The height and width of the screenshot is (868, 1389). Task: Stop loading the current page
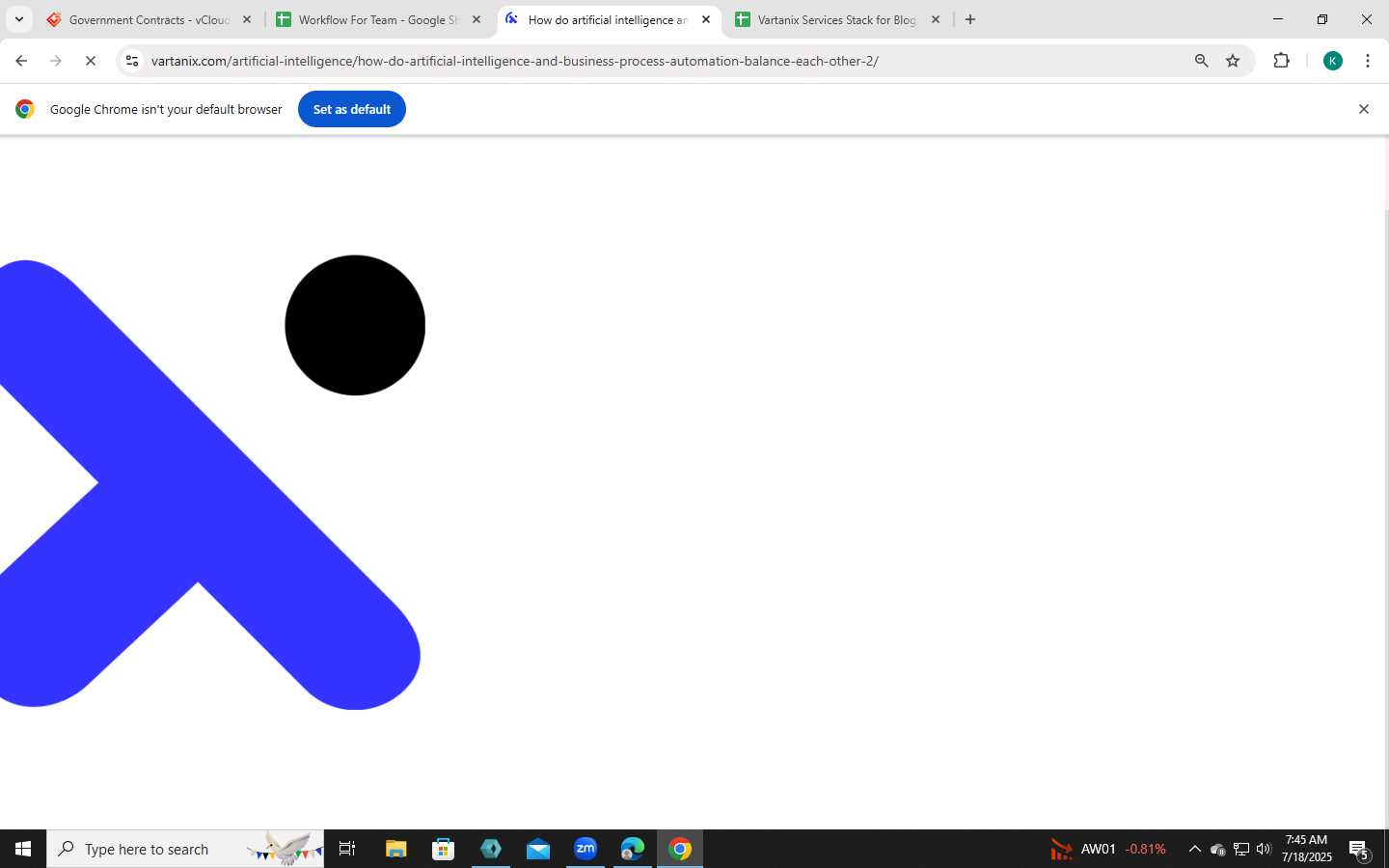pos(91,61)
